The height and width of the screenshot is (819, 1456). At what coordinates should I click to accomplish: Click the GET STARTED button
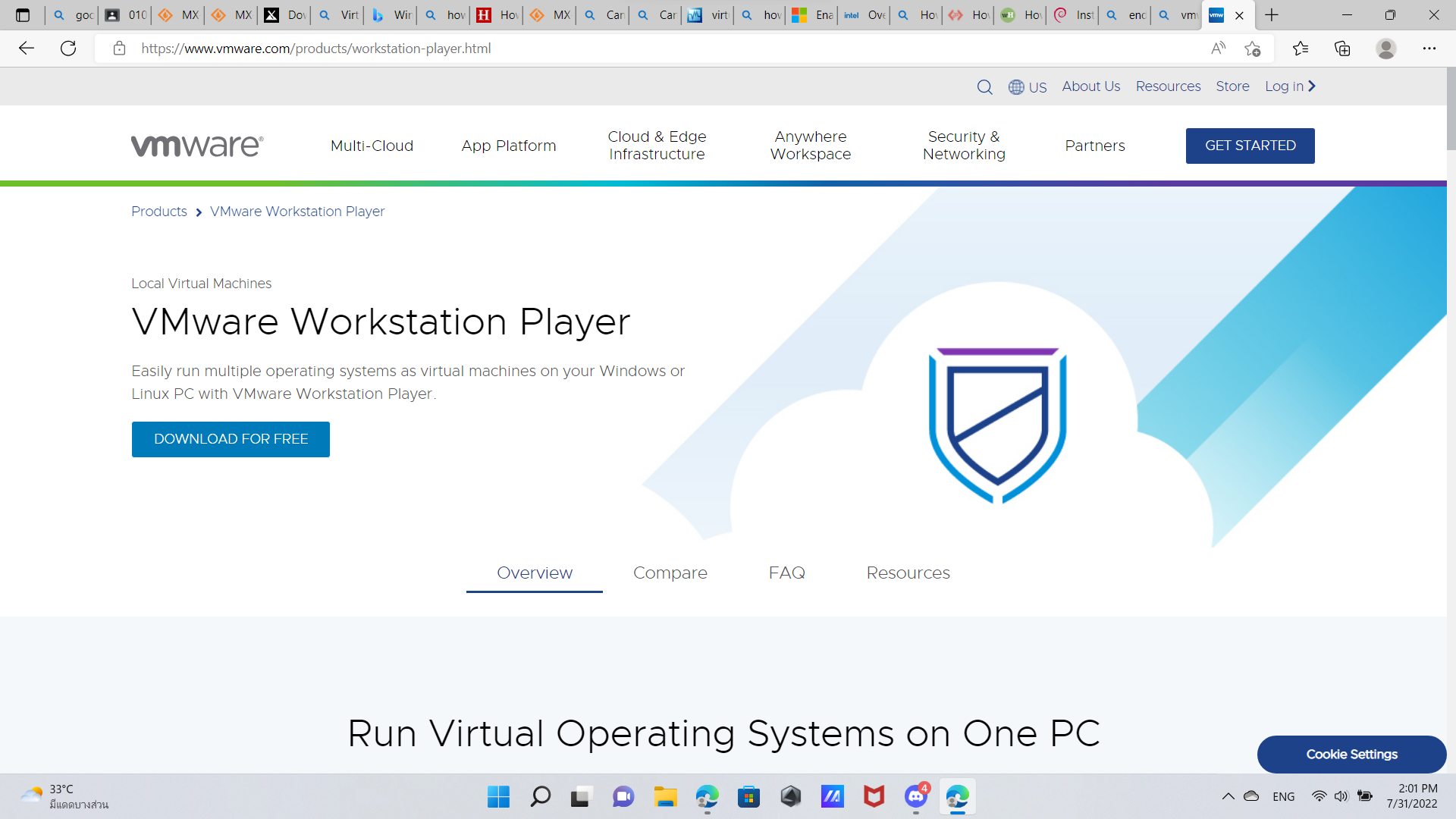[1251, 145]
